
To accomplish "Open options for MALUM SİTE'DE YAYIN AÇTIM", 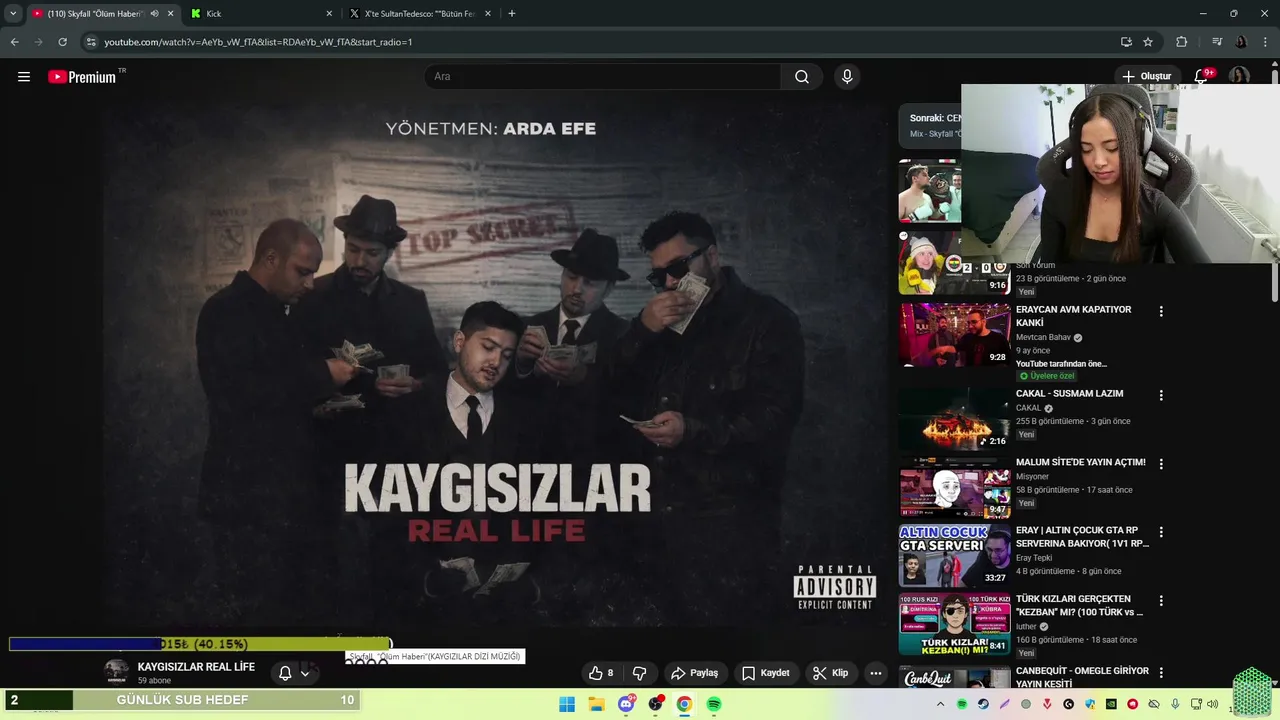I will click(1161, 464).
